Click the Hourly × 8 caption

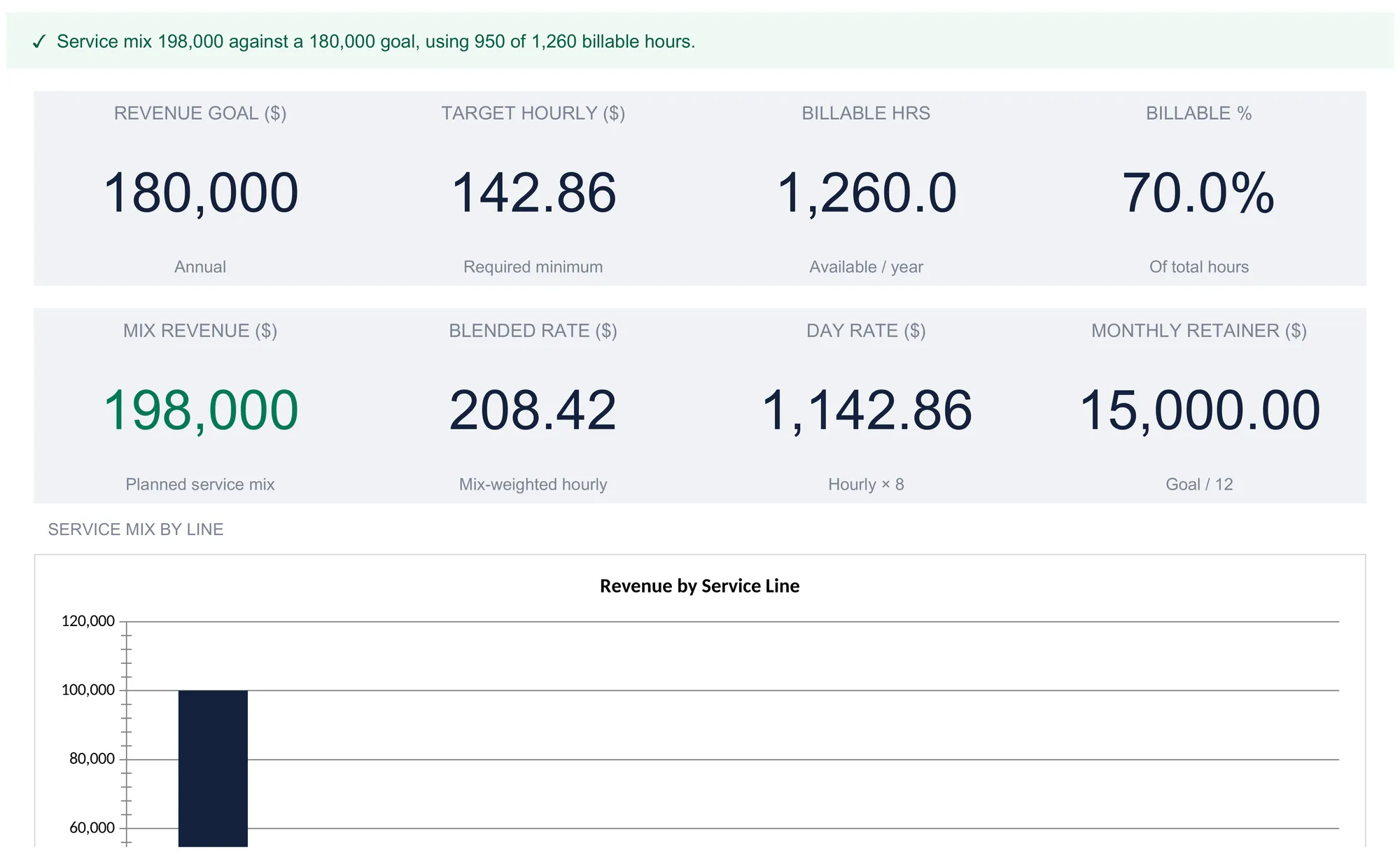click(867, 485)
